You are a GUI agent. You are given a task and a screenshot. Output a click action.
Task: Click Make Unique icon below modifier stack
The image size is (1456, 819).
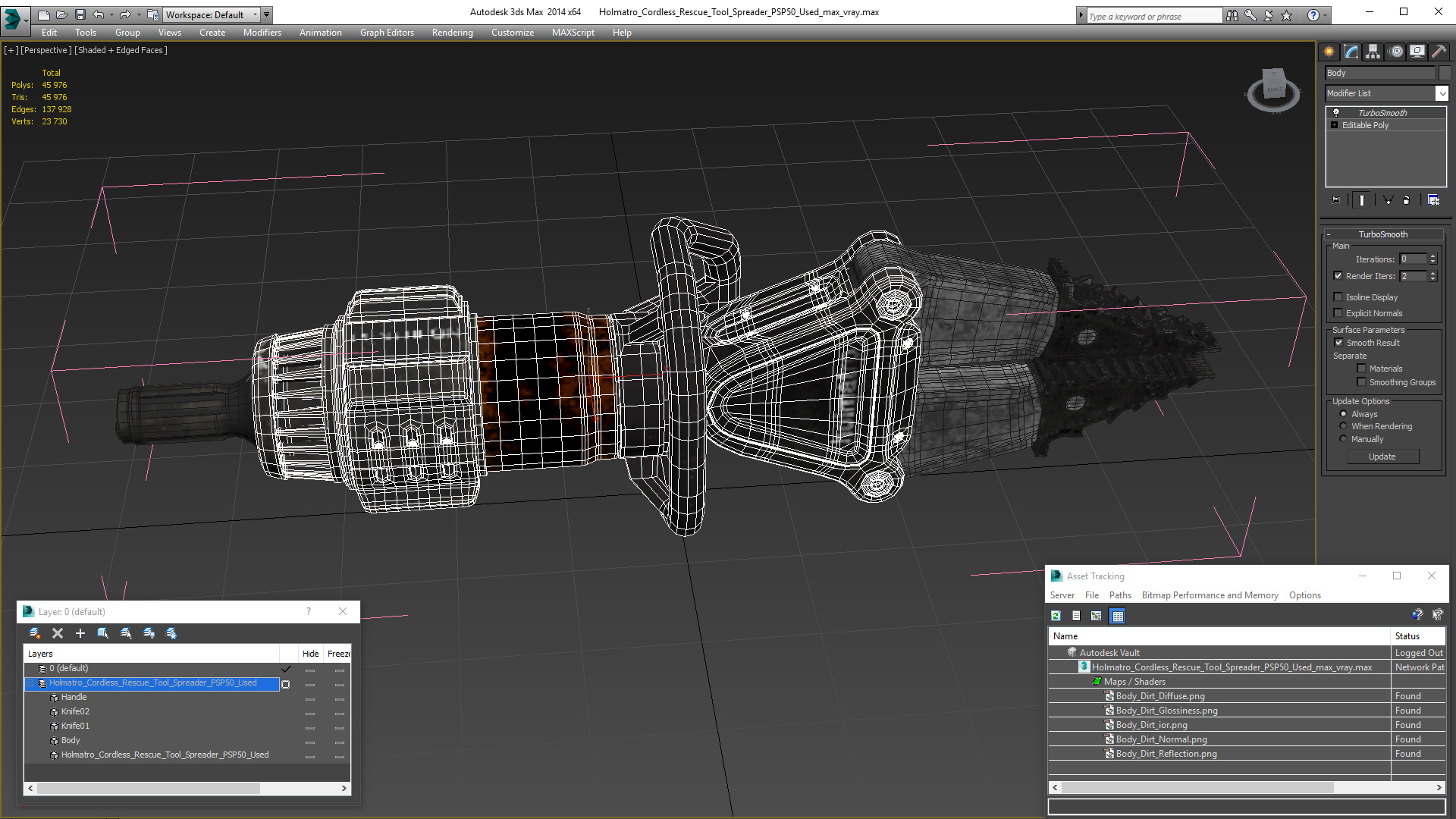click(1388, 200)
